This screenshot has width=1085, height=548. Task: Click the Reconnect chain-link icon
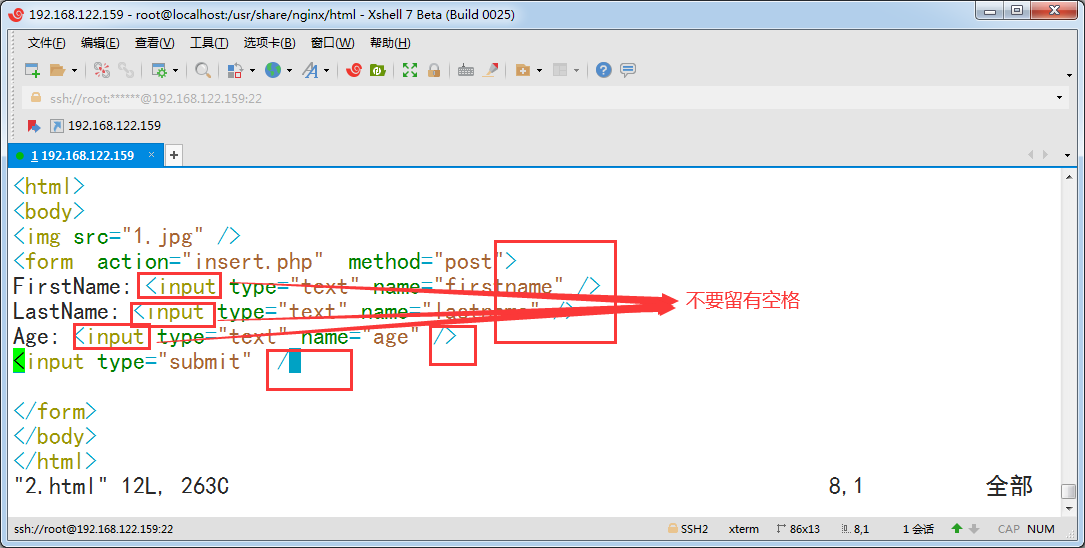pos(126,70)
